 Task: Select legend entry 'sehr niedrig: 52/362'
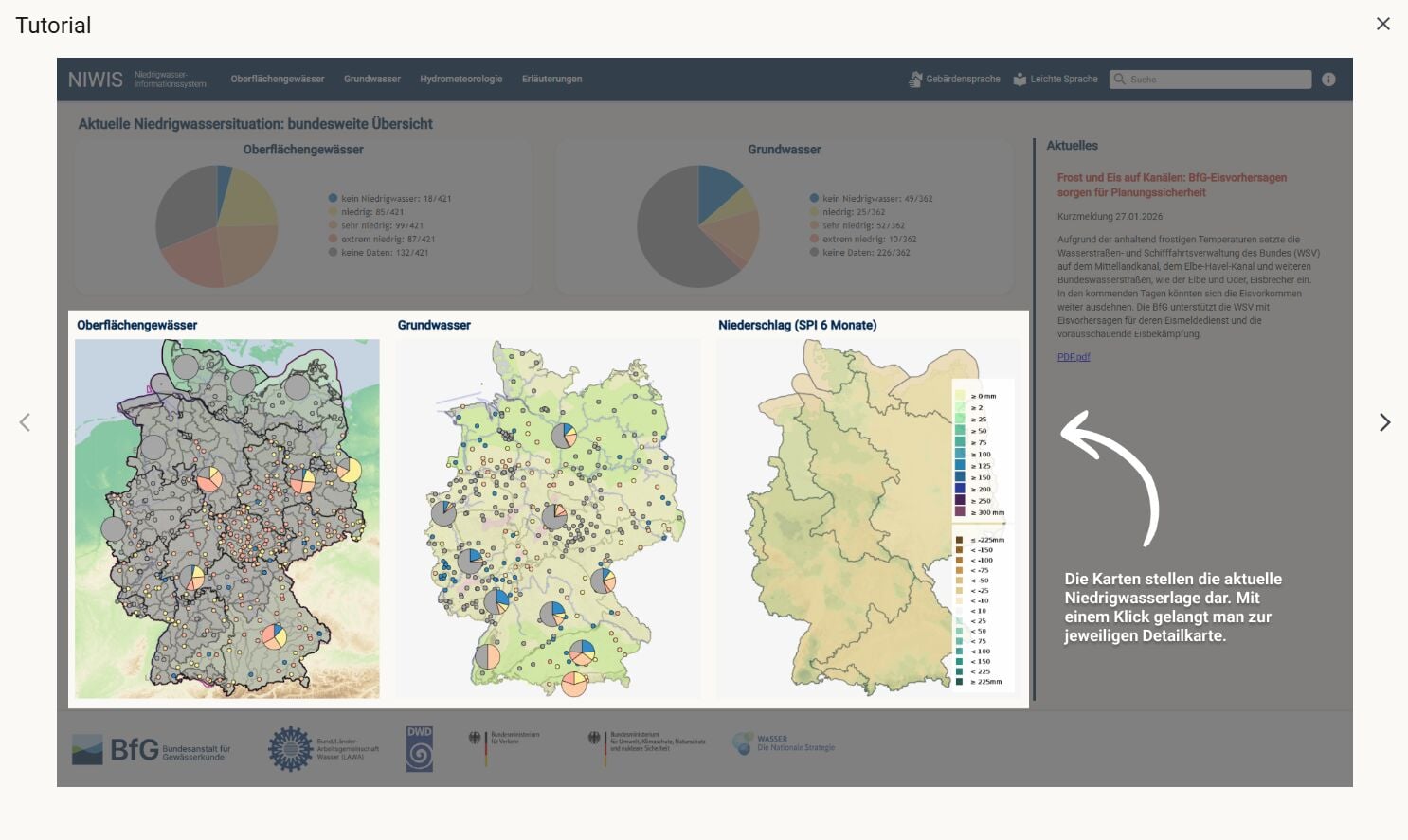tap(857, 225)
